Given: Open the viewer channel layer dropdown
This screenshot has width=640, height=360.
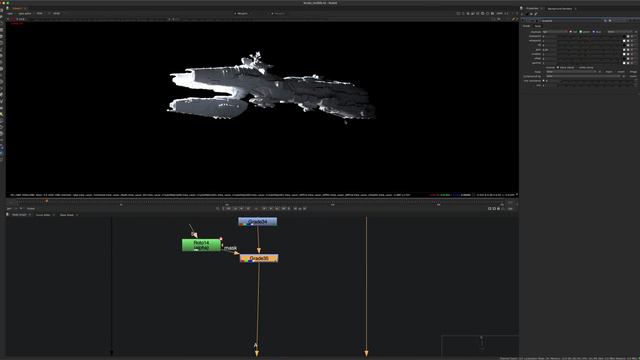Looking at the screenshot, I should click(10, 13).
